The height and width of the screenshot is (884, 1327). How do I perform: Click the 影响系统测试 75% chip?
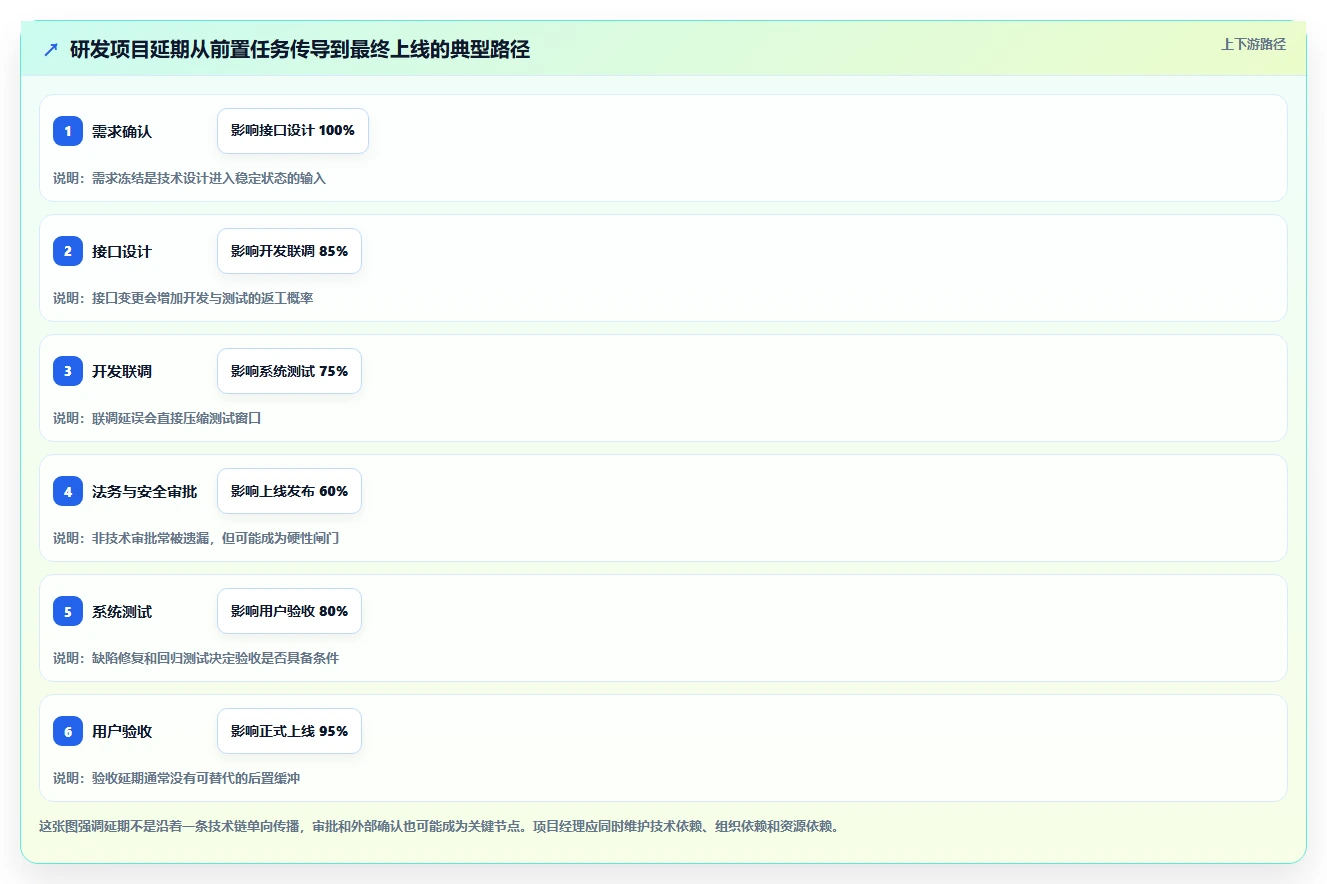click(x=289, y=371)
